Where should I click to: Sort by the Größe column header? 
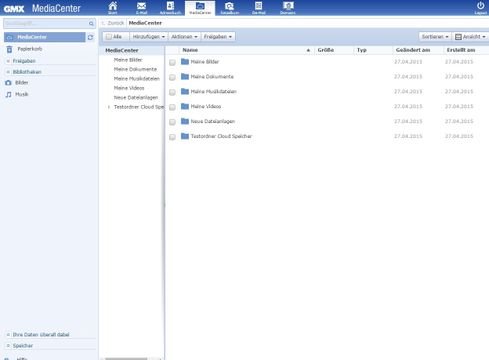(x=326, y=50)
